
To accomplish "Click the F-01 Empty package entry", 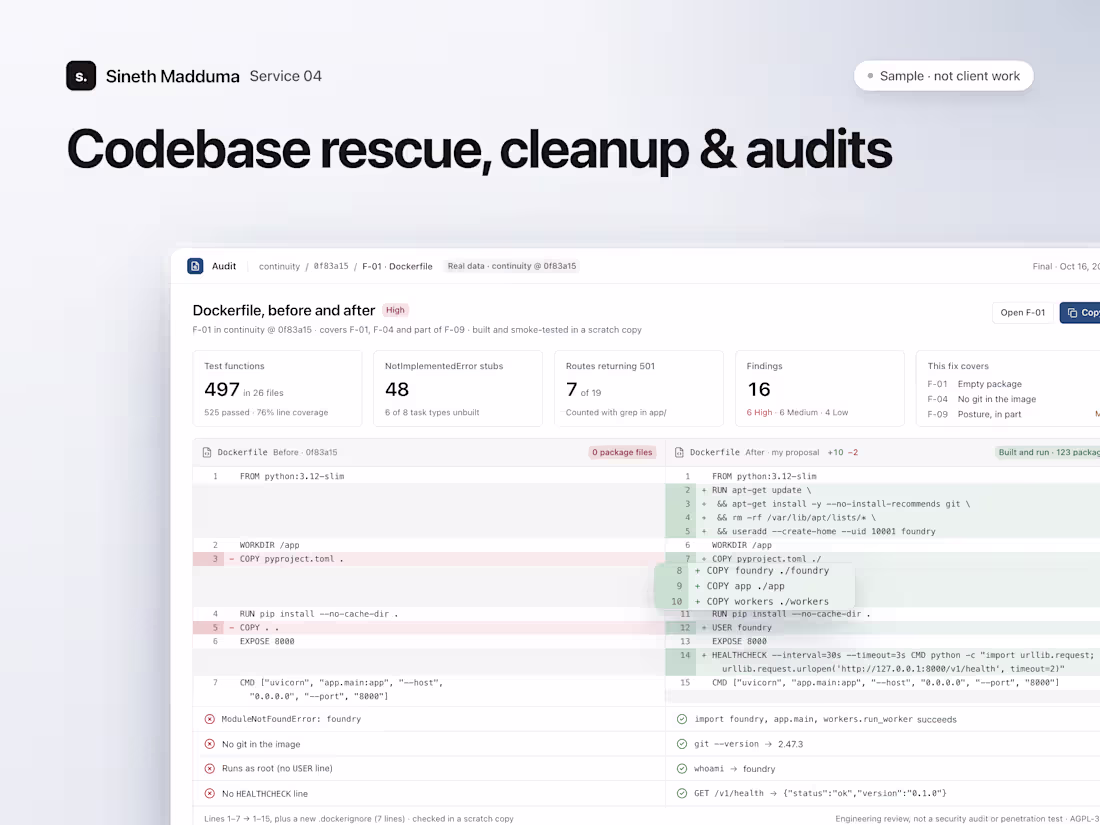I will coord(974,384).
